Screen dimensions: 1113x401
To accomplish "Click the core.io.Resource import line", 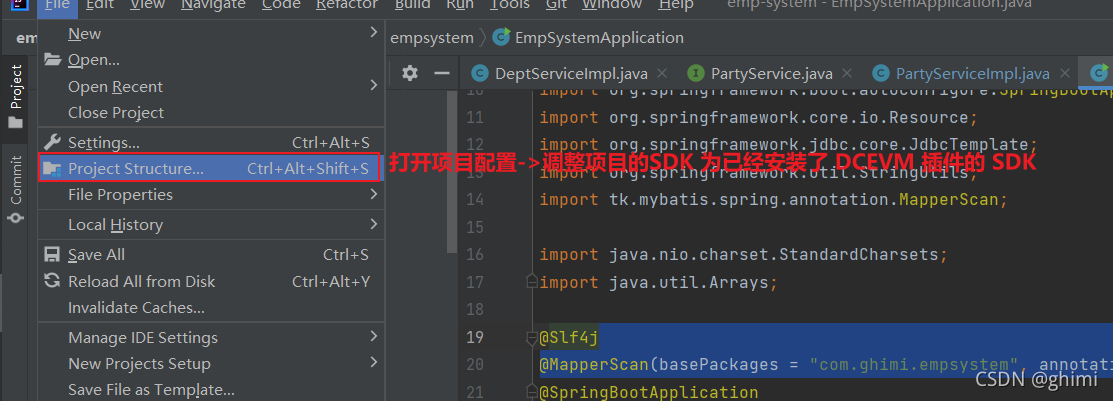I will (759, 117).
